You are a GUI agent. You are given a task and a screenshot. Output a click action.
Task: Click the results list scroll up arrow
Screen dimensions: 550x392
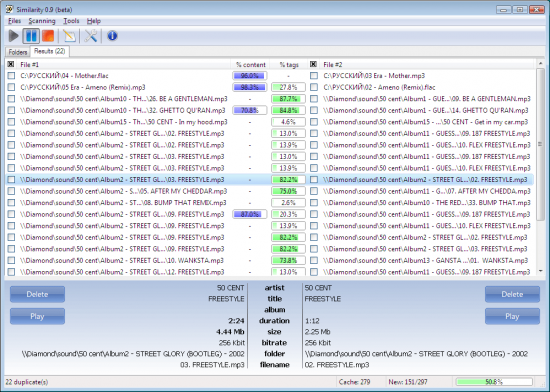pyautogui.click(x=540, y=64)
